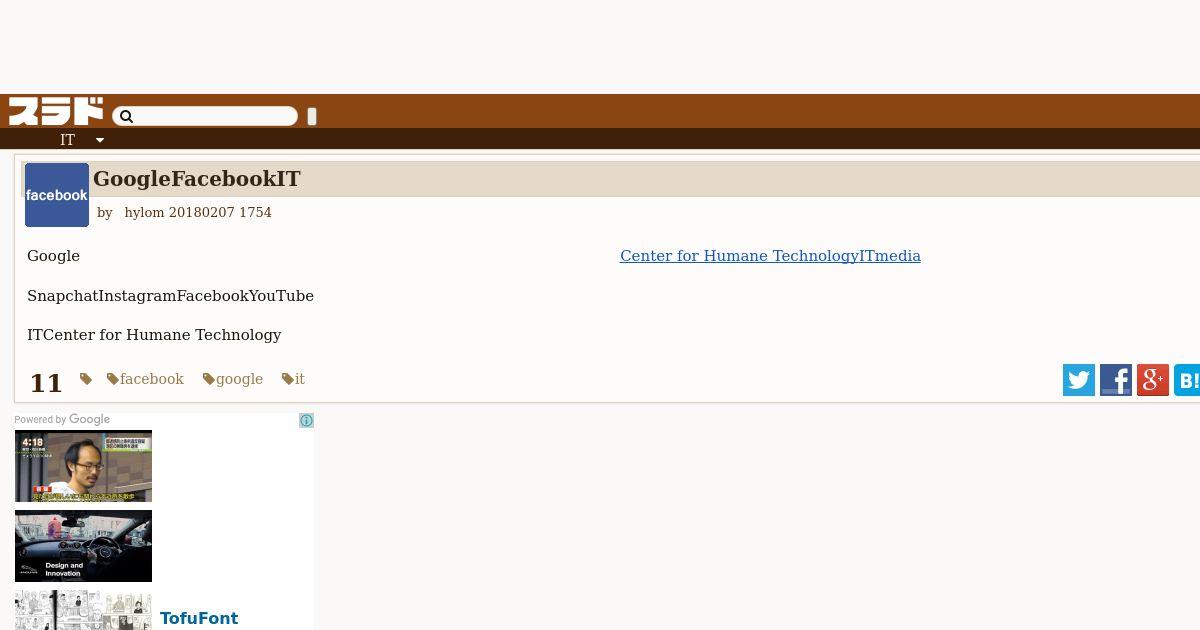Click the Slashdot Japan logo

[56, 111]
